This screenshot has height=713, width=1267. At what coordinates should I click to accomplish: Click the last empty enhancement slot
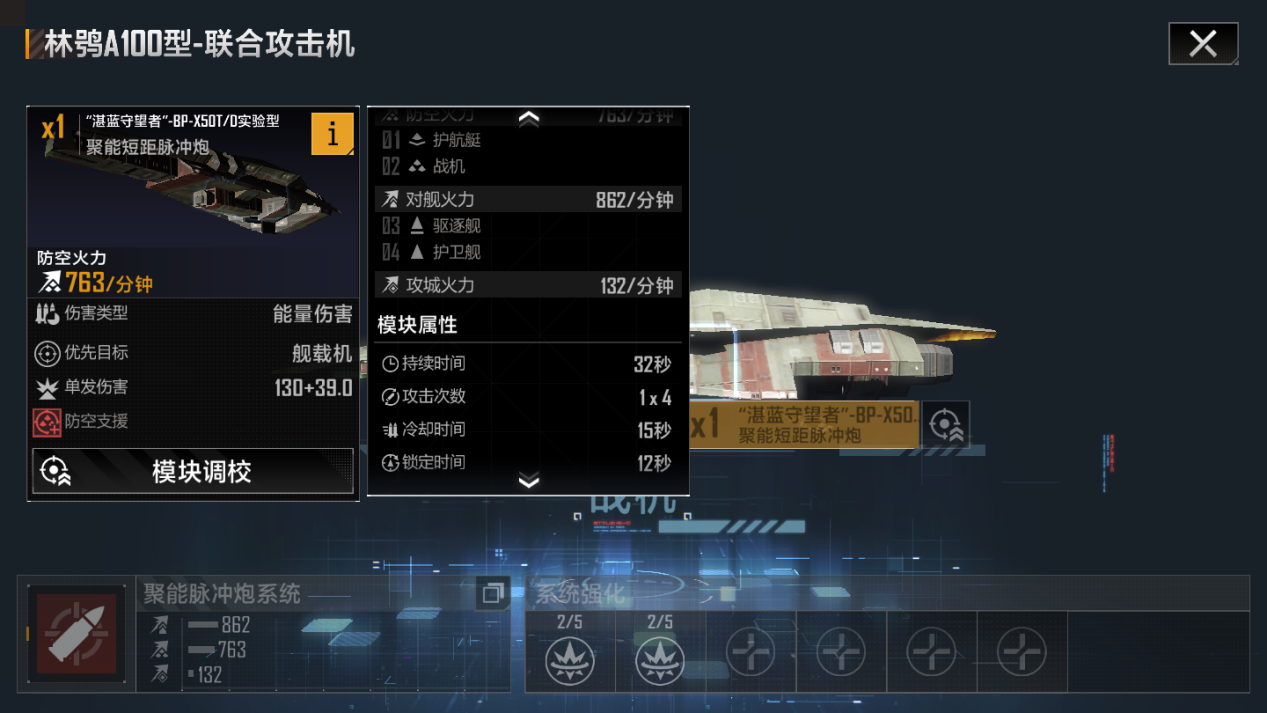(1022, 652)
